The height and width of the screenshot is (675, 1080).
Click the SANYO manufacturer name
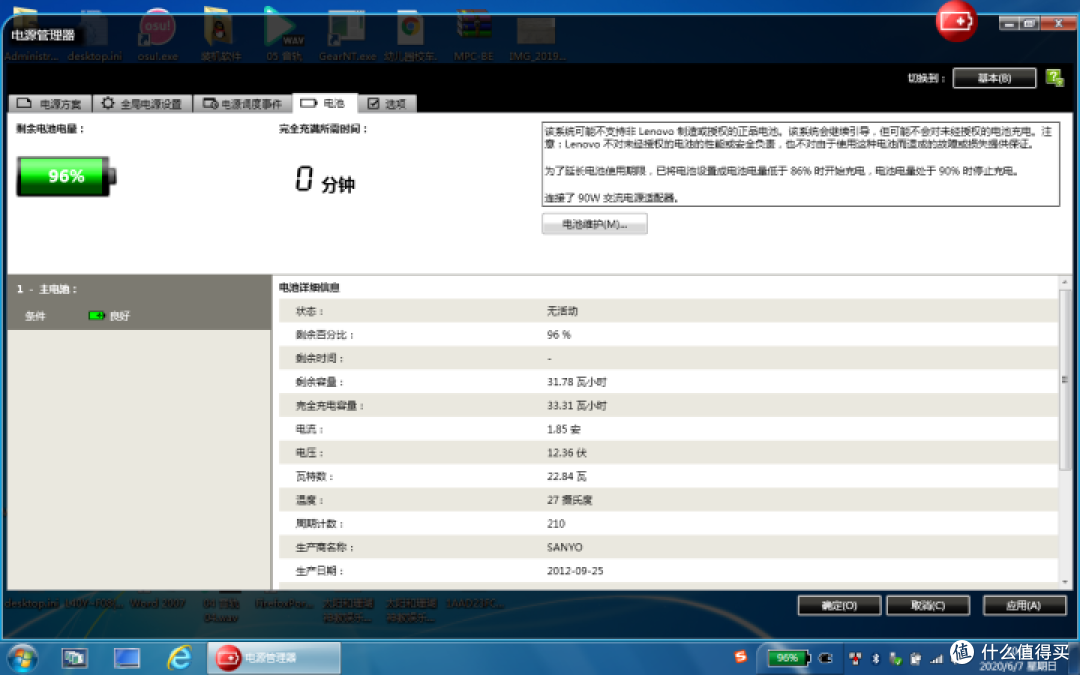click(564, 547)
